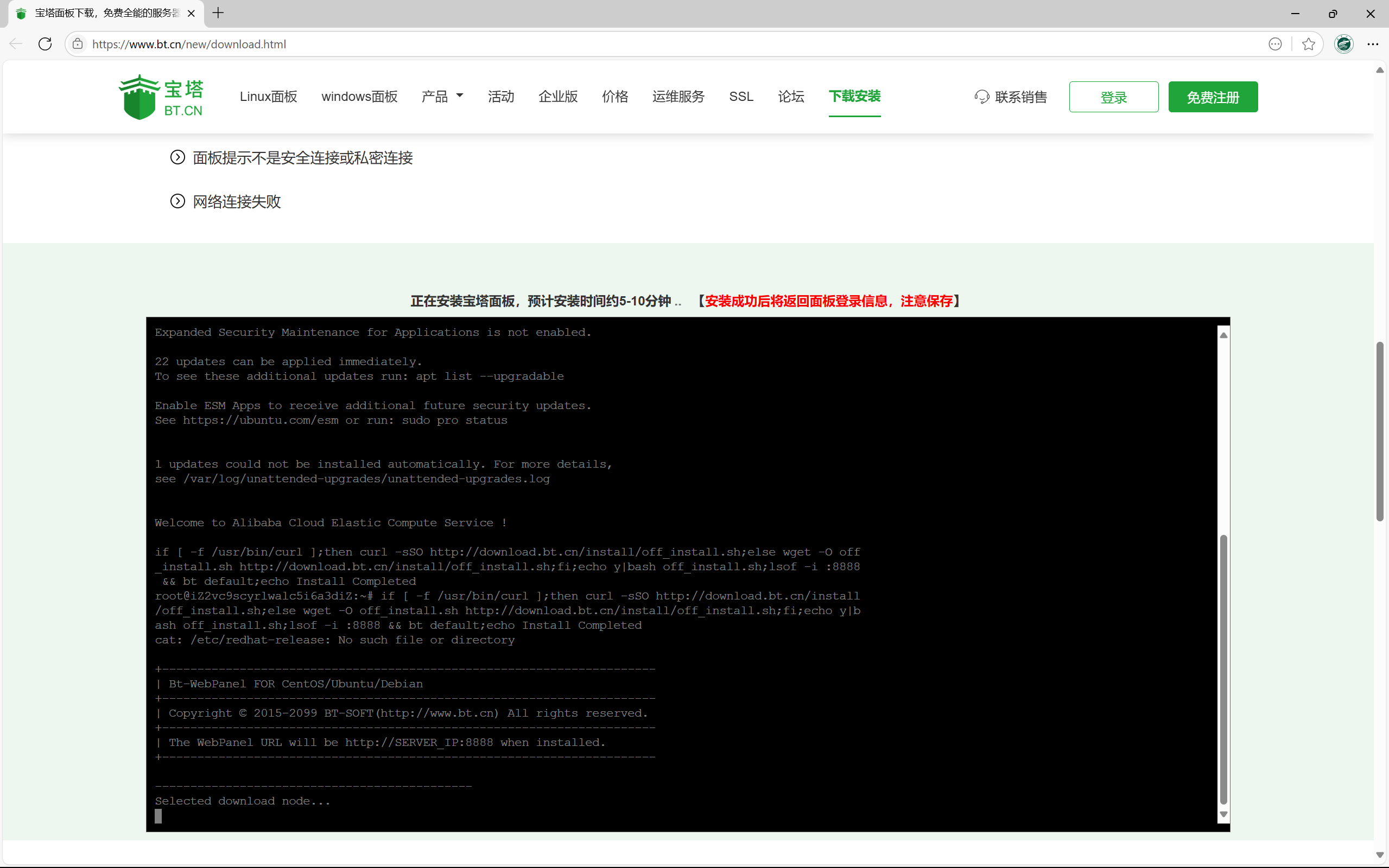Click the page vertical scrollbar thumb
1389x868 pixels.
point(1380,431)
